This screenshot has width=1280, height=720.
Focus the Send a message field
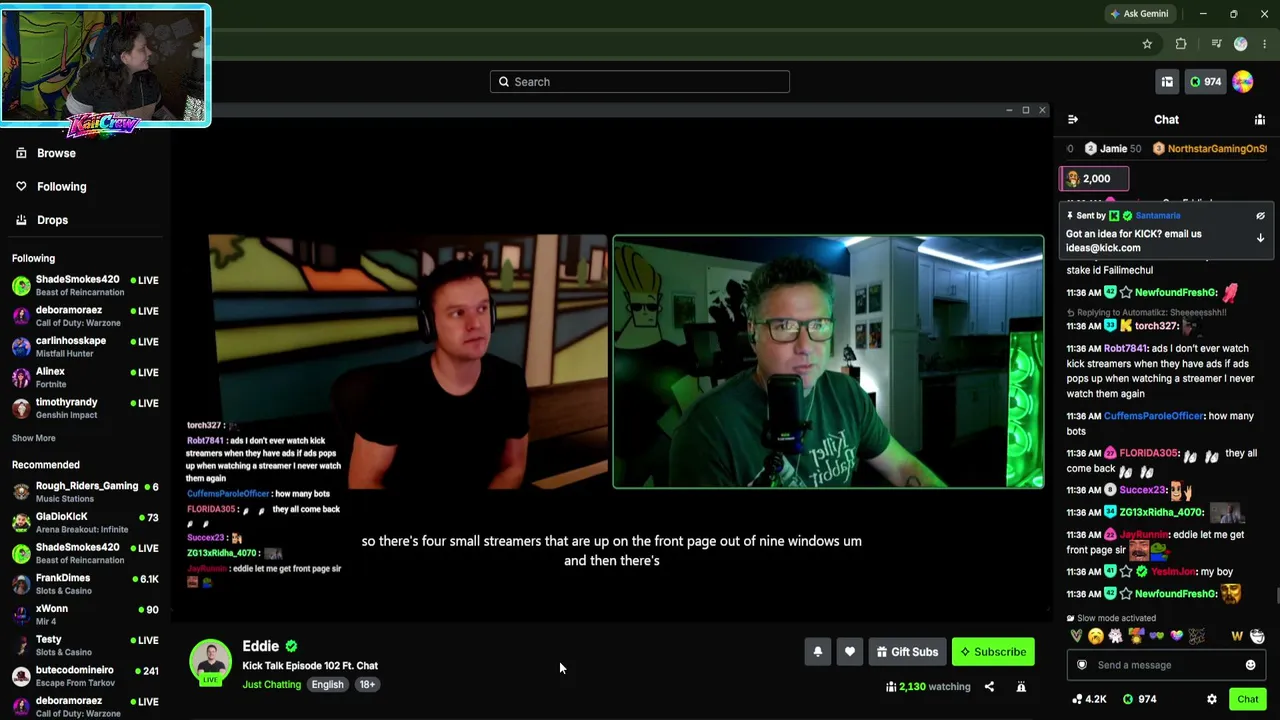point(1167,665)
